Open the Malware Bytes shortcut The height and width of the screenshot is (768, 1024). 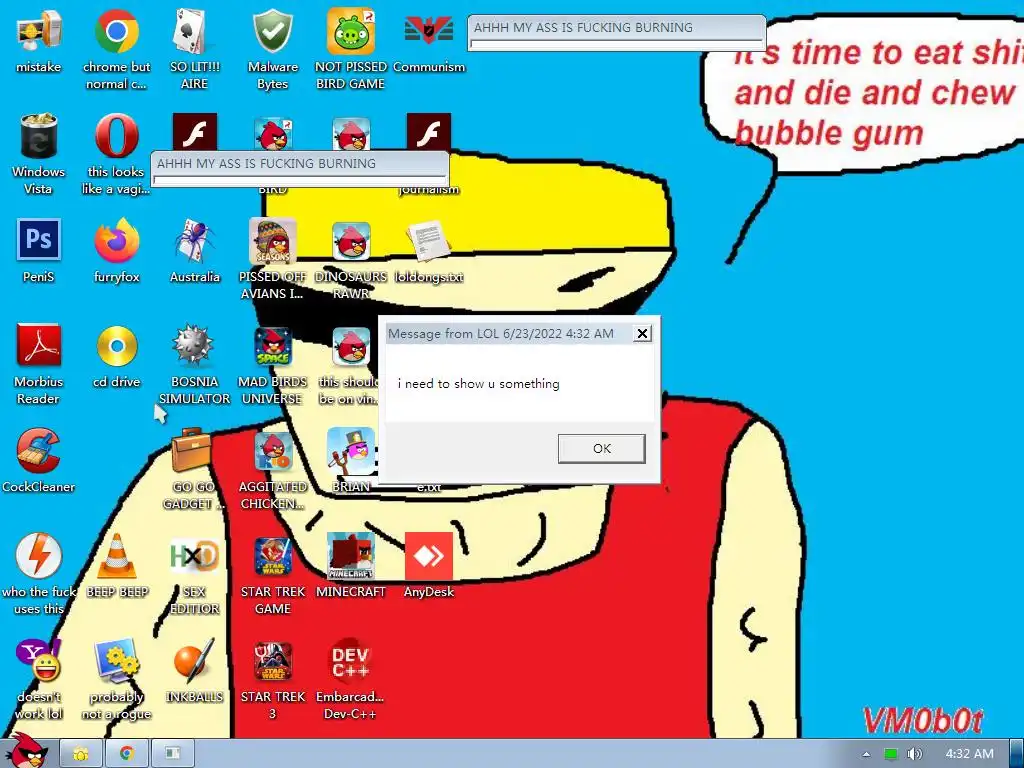click(273, 31)
